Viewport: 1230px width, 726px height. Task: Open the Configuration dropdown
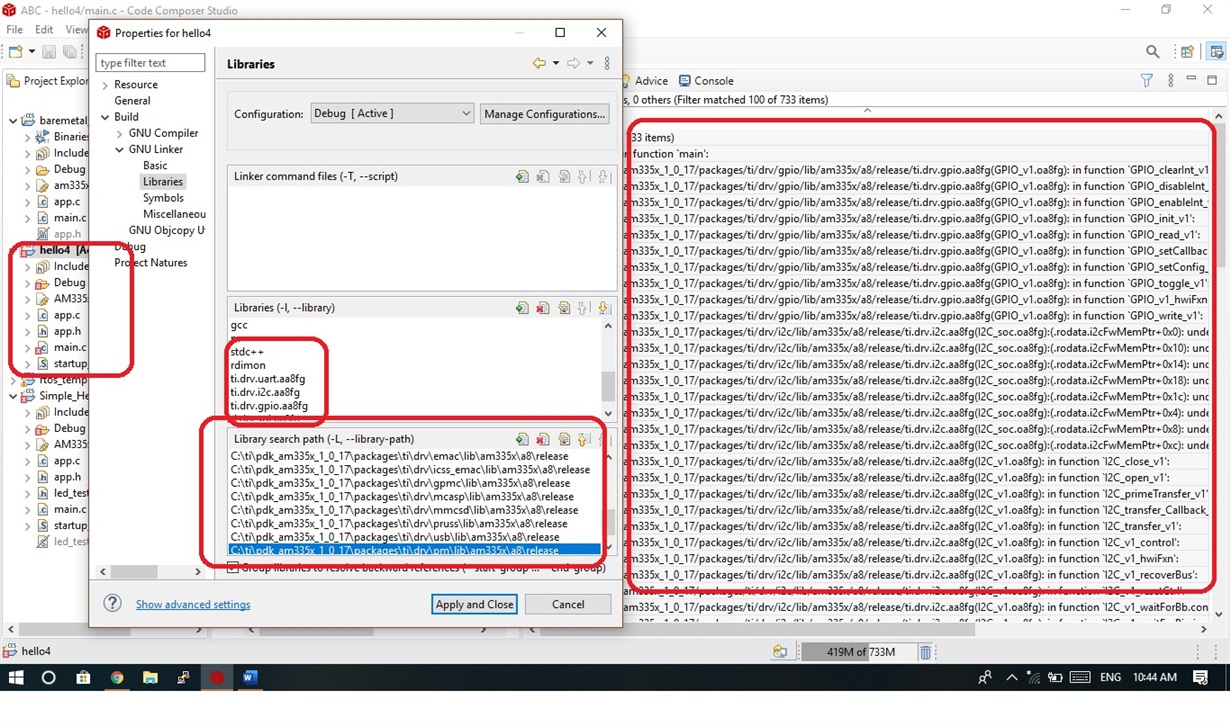click(392, 114)
